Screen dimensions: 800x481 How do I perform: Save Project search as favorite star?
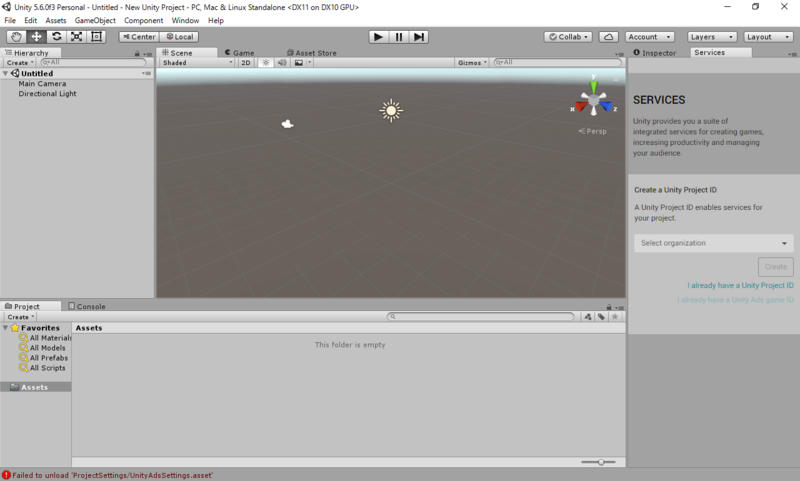click(615, 317)
